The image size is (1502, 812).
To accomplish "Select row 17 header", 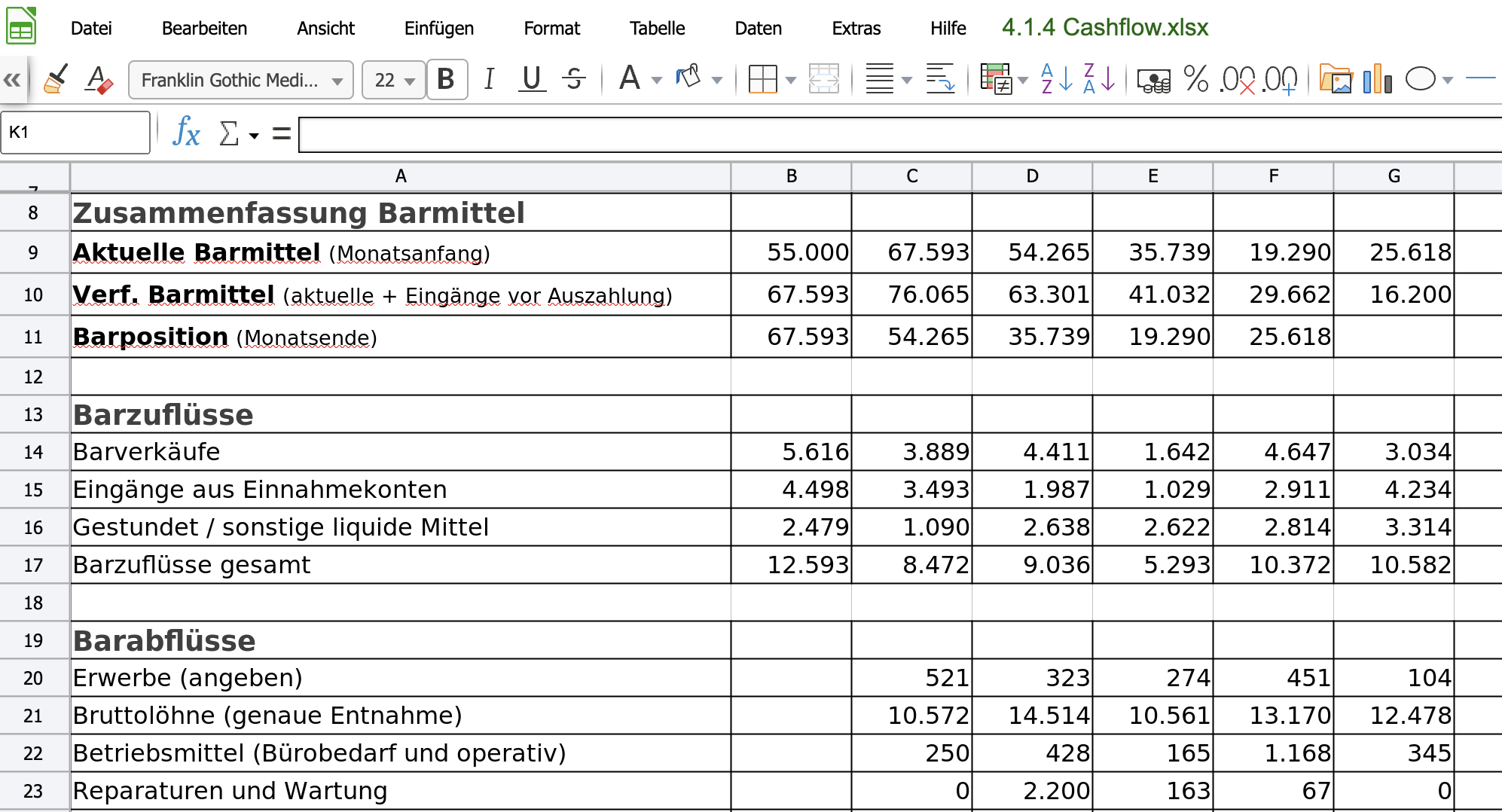I will [33, 565].
